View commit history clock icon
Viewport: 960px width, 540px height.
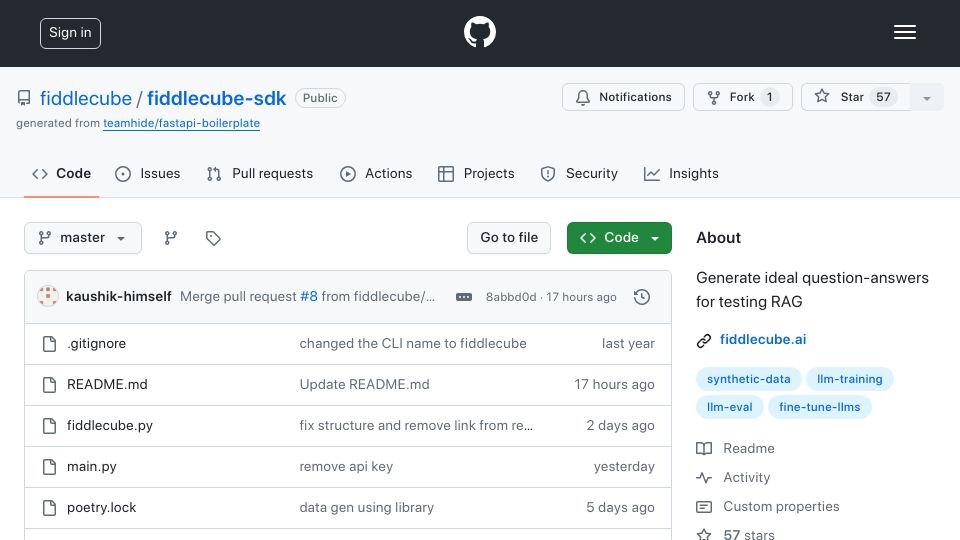[642, 297]
